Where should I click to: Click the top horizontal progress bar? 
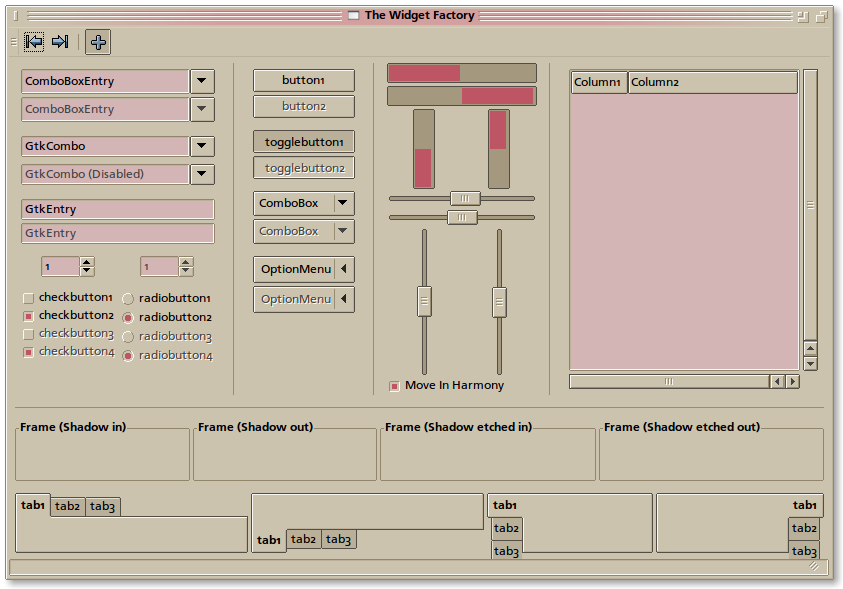tap(462, 73)
